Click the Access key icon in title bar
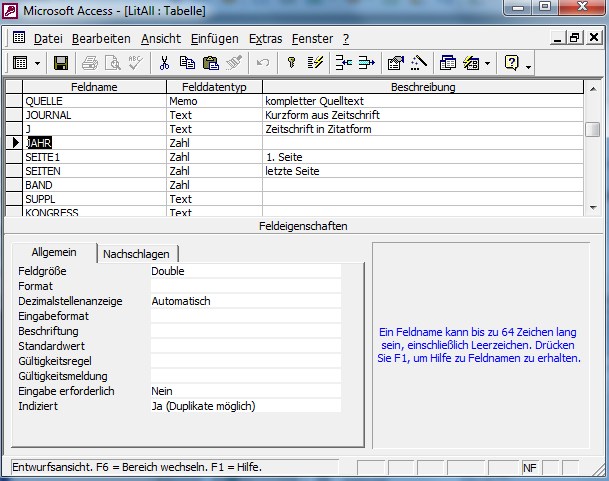This screenshot has height=481, width=609. (x=10, y=11)
